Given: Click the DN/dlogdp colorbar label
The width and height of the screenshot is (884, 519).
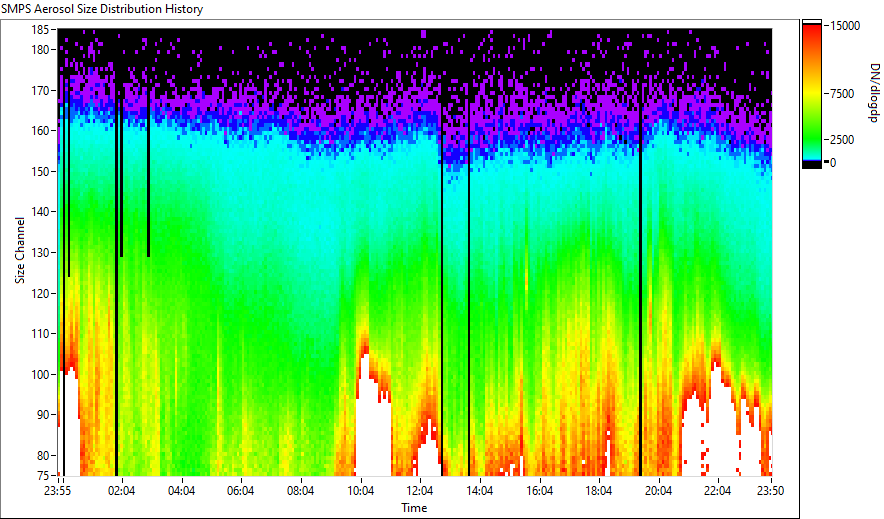Looking at the screenshot, I should 874,92.
